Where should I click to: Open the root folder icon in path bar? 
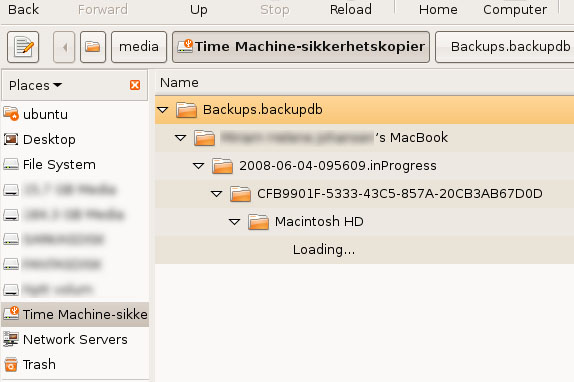(x=93, y=47)
